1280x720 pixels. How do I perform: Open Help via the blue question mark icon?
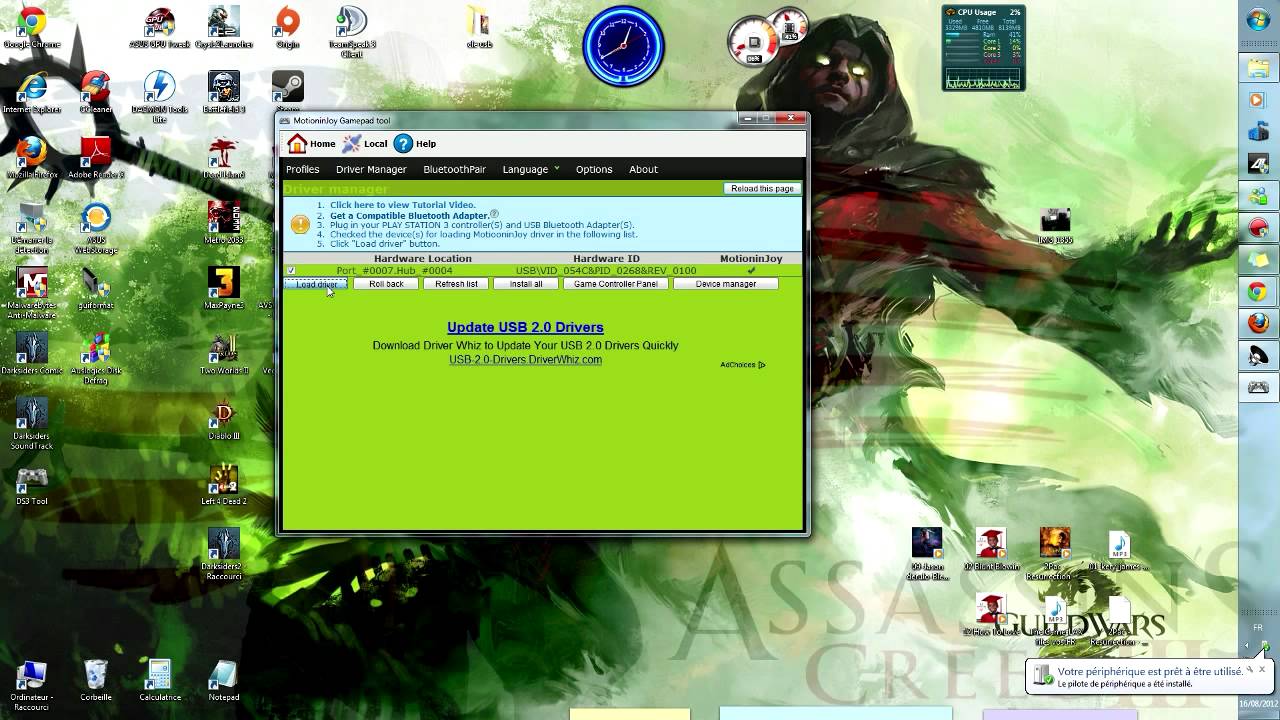point(403,144)
